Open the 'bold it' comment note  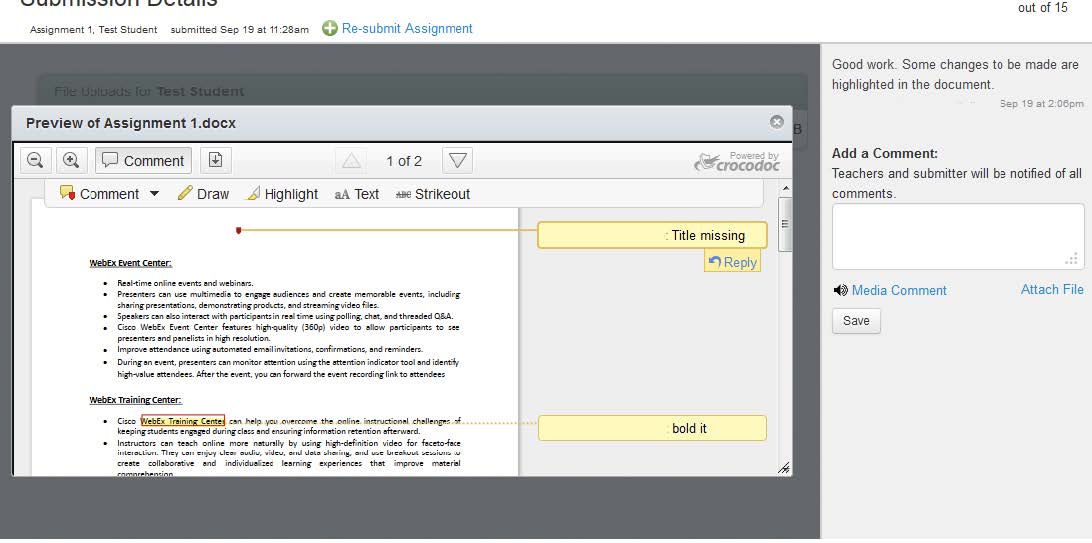point(652,428)
